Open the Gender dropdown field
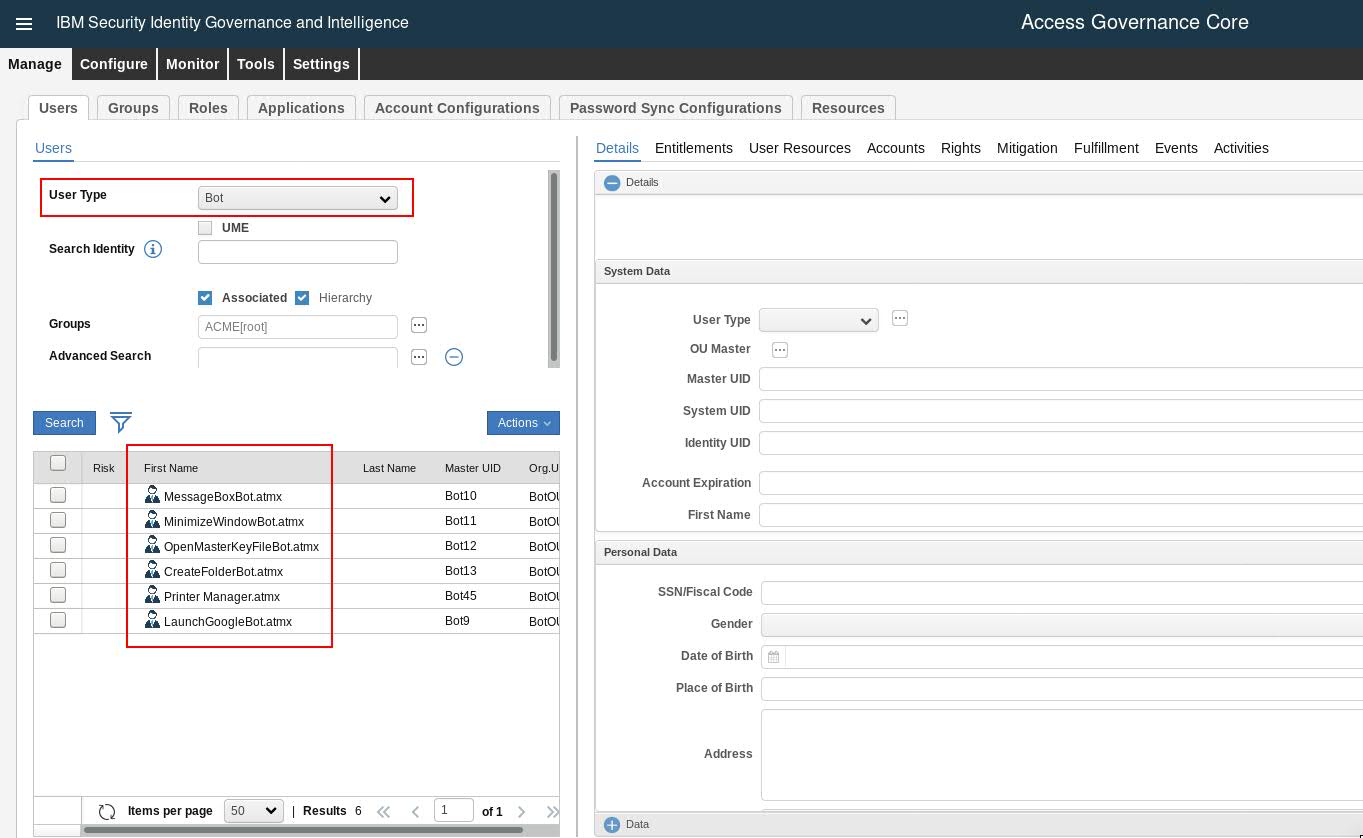1363x838 pixels. coord(1061,624)
